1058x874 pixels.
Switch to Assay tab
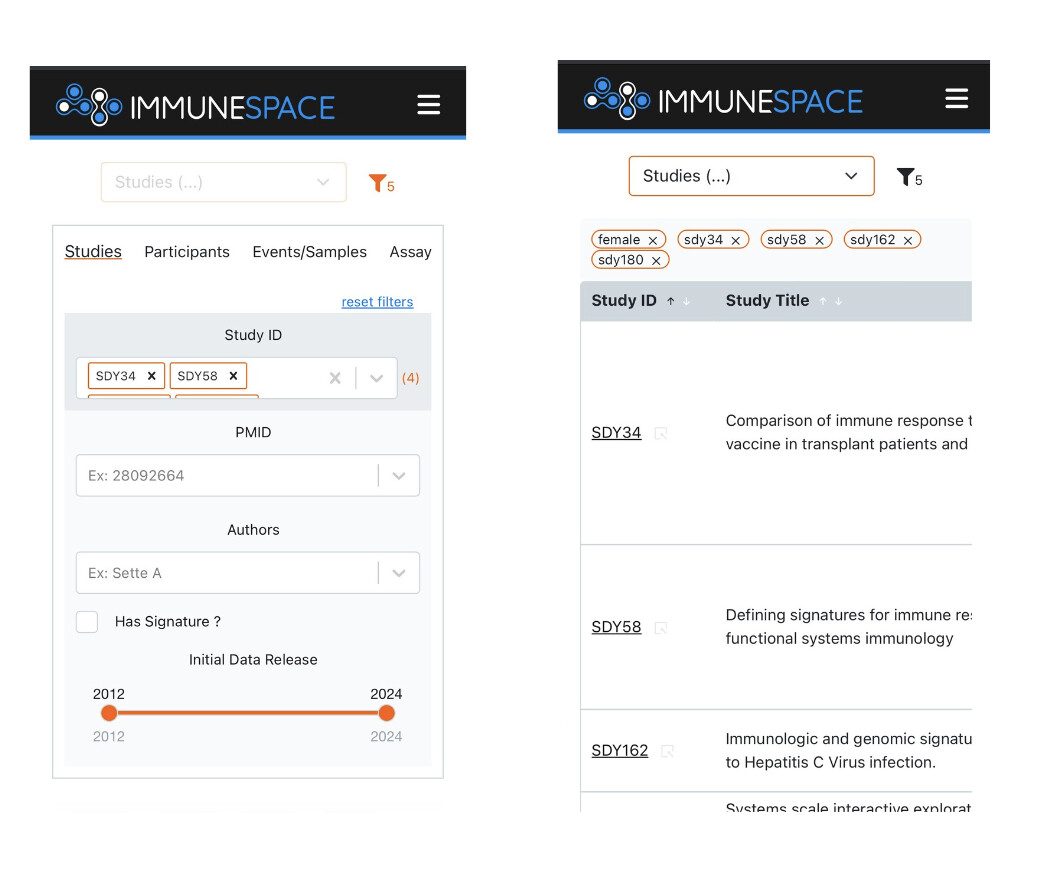[x=410, y=252]
